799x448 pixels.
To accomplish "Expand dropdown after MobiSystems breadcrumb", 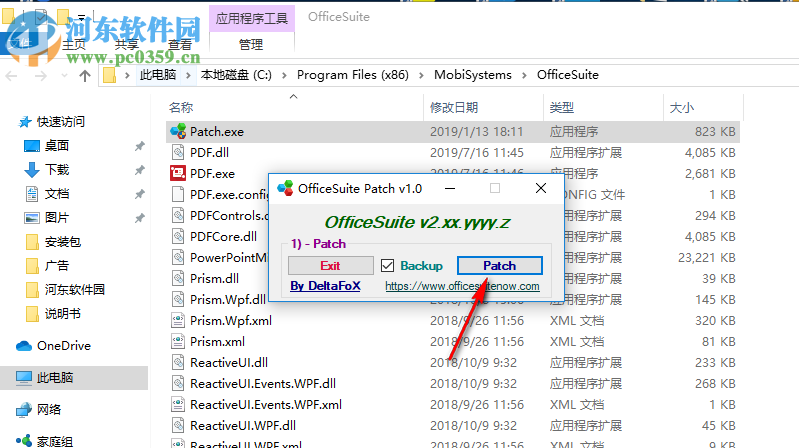I will point(524,75).
